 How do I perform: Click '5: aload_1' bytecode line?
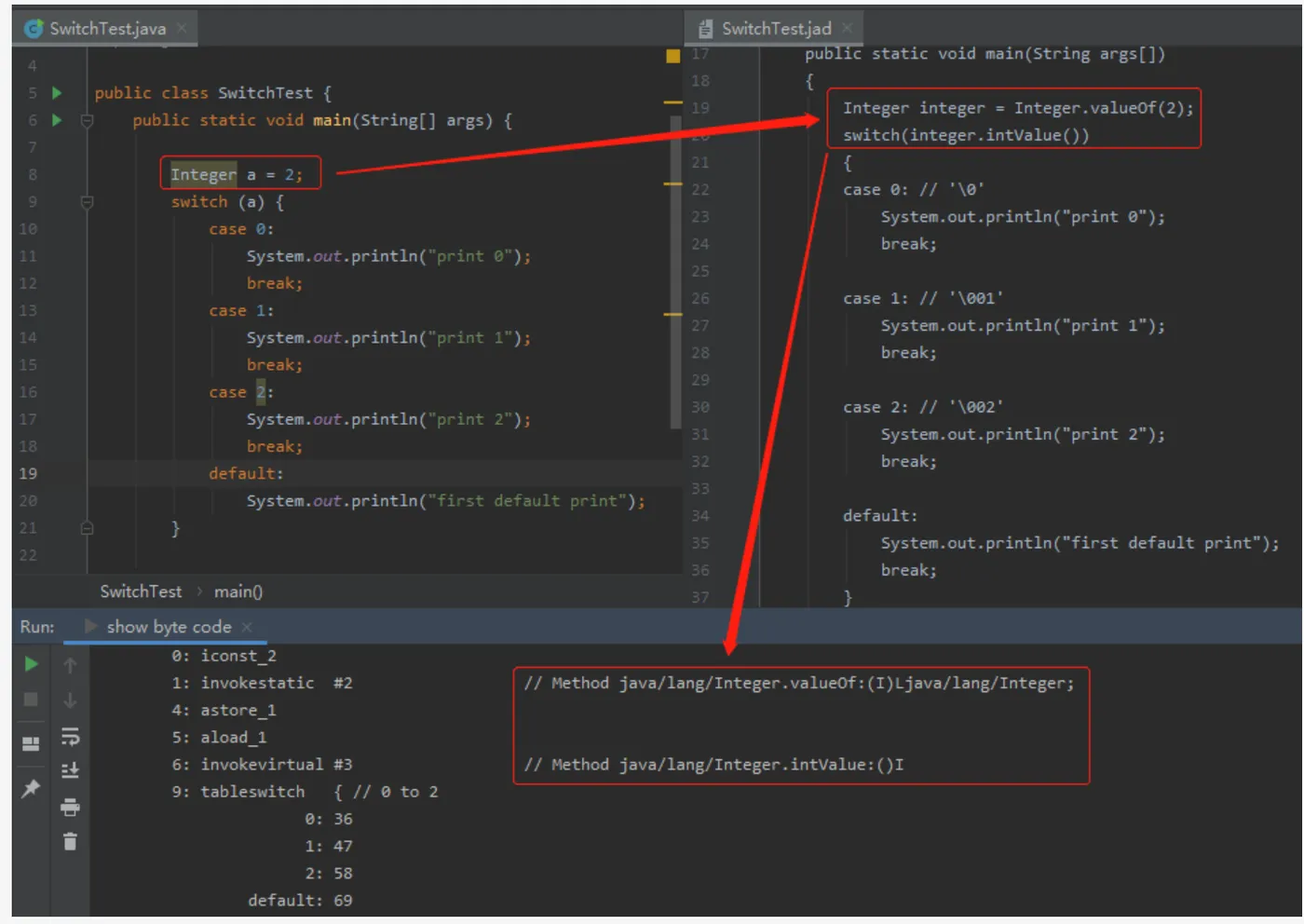tap(220, 737)
